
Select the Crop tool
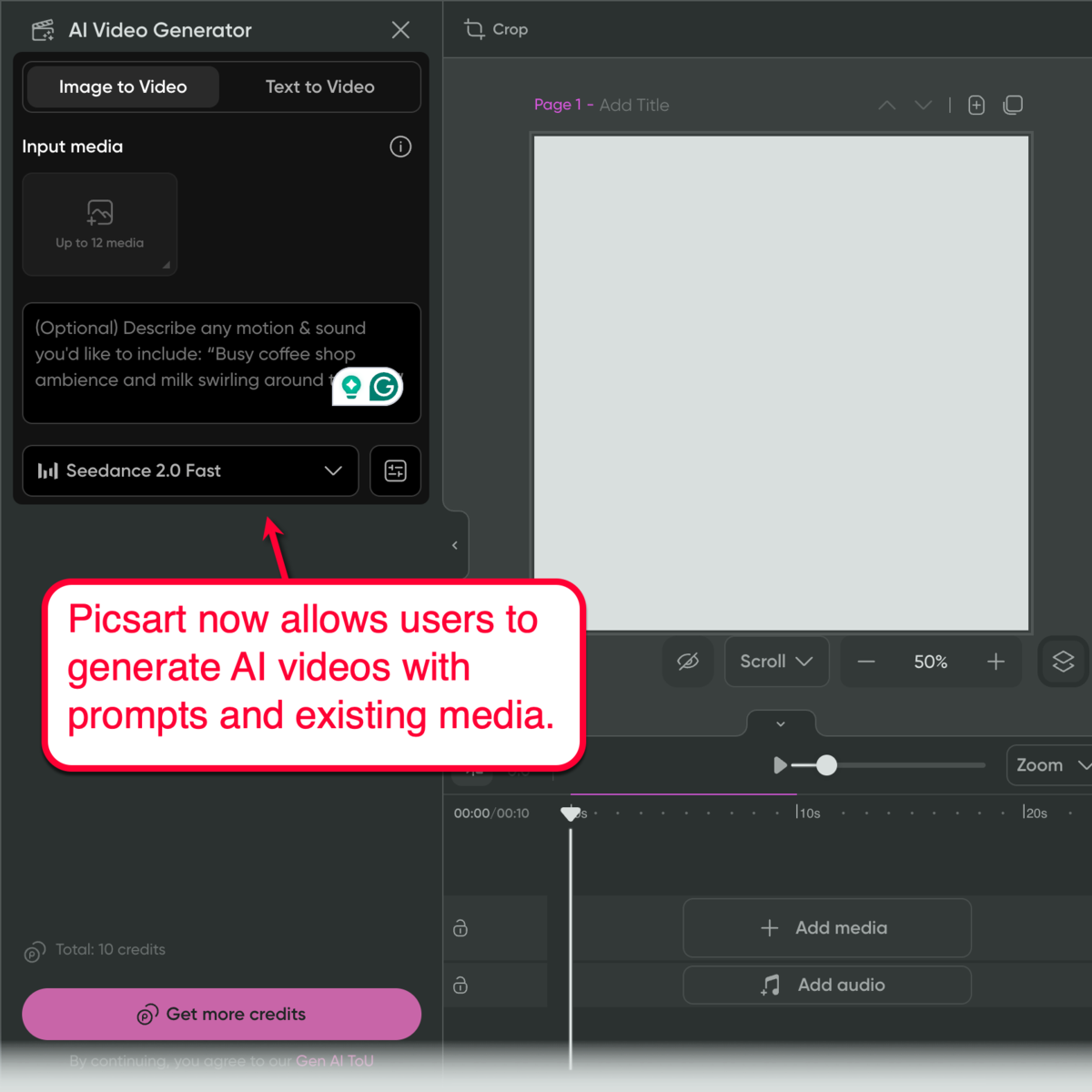tap(496, 29)
